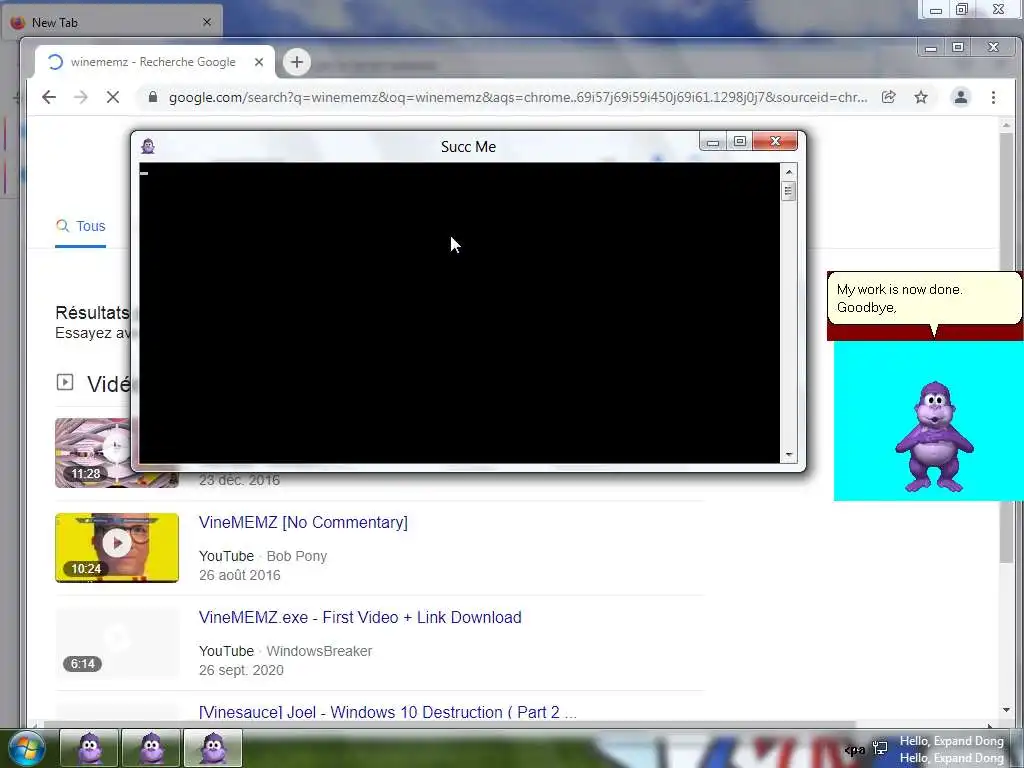Click inside the black Succ Me console
The width and height of the screenshot is (1024, 768).
click(459, 313)
